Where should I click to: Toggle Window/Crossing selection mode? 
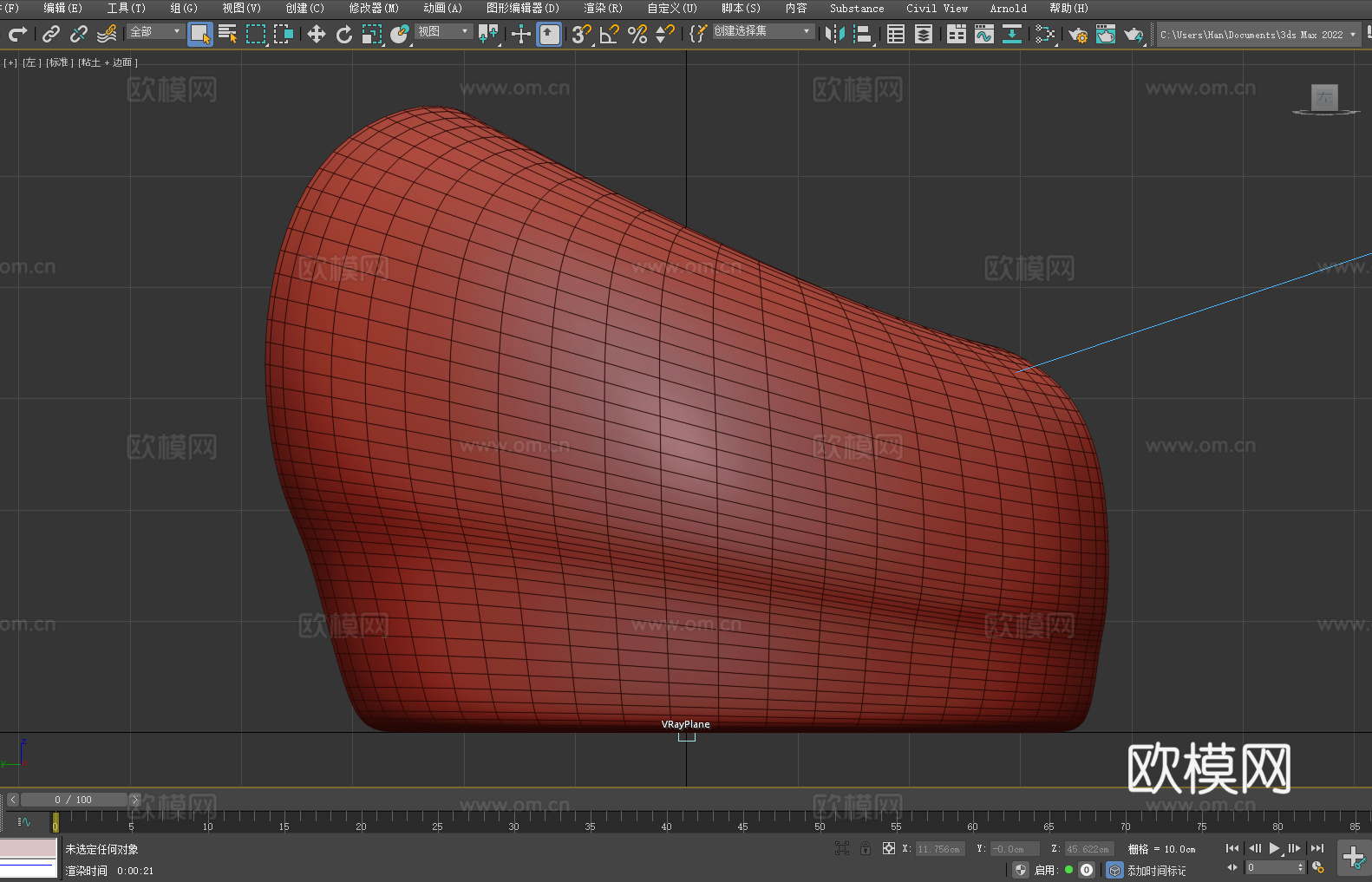pos(284,34)
